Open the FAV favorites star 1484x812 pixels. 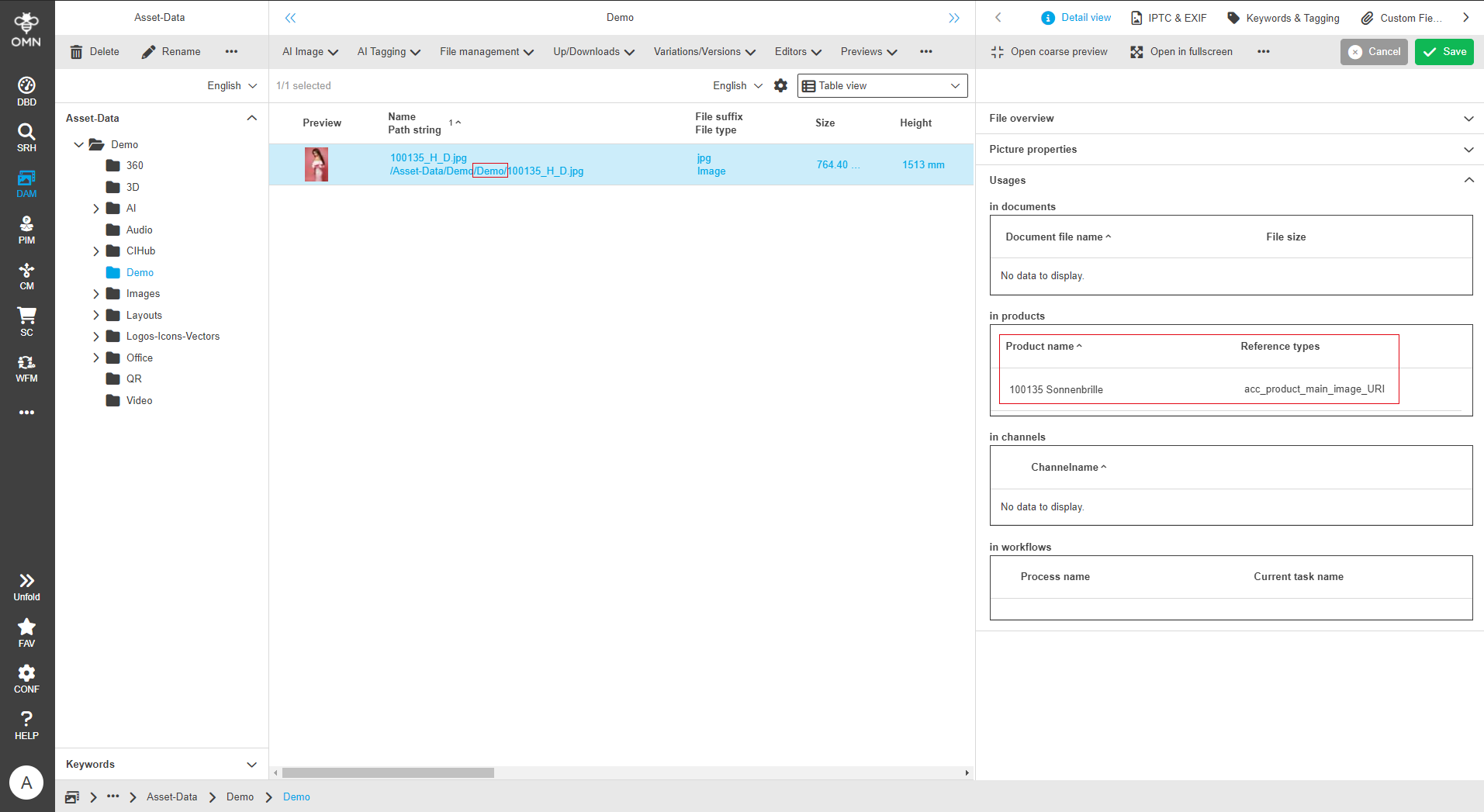tap(26, 632)
